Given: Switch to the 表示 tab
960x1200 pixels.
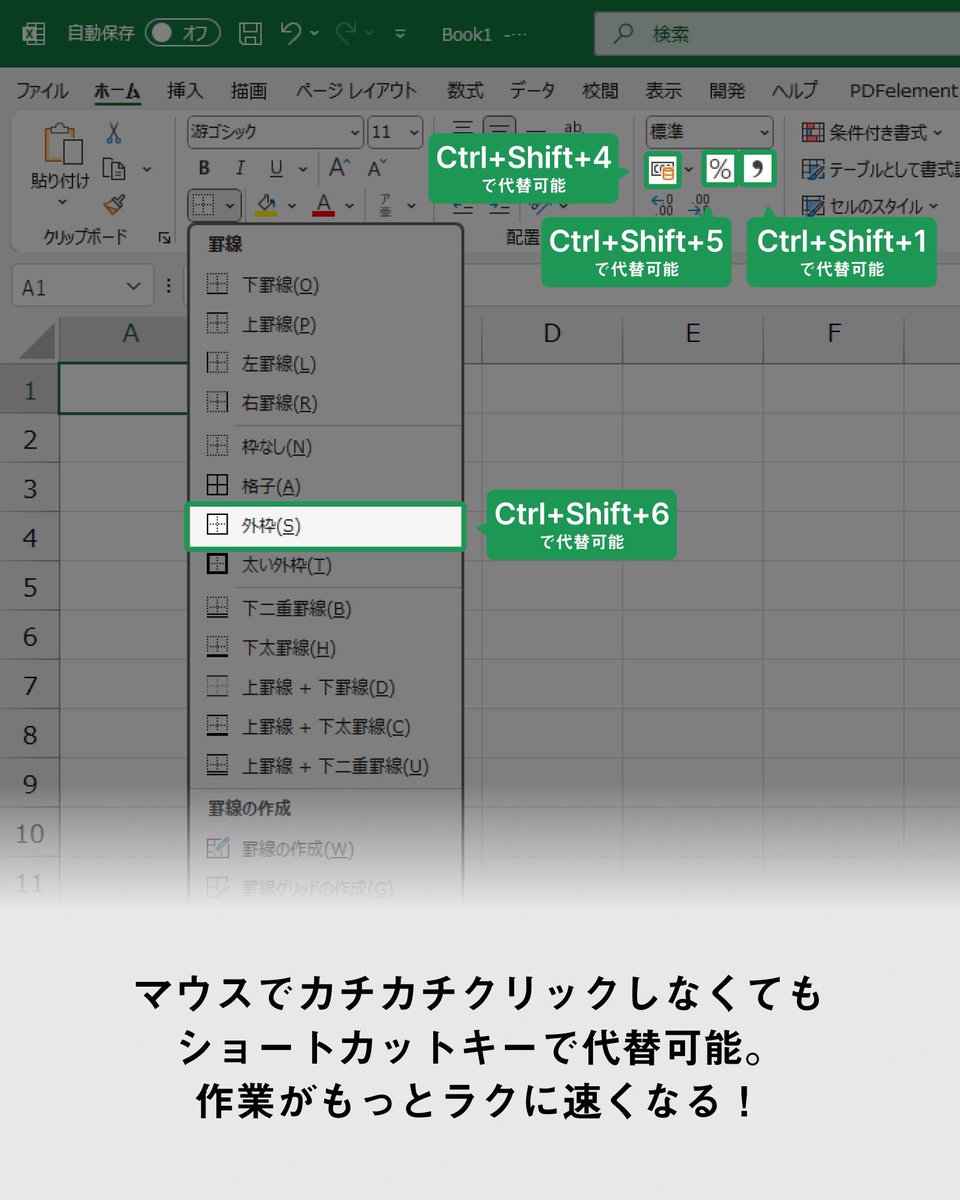Looking at the screenshot, I should 663,90.
